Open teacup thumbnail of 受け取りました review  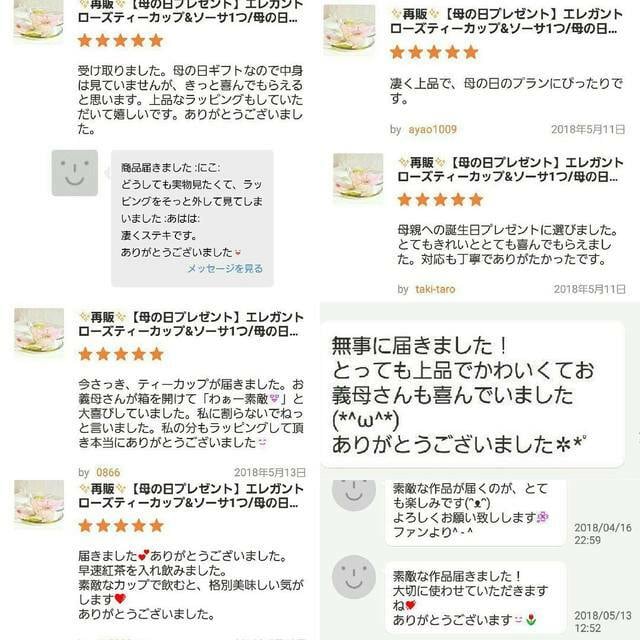click(39, 19)
